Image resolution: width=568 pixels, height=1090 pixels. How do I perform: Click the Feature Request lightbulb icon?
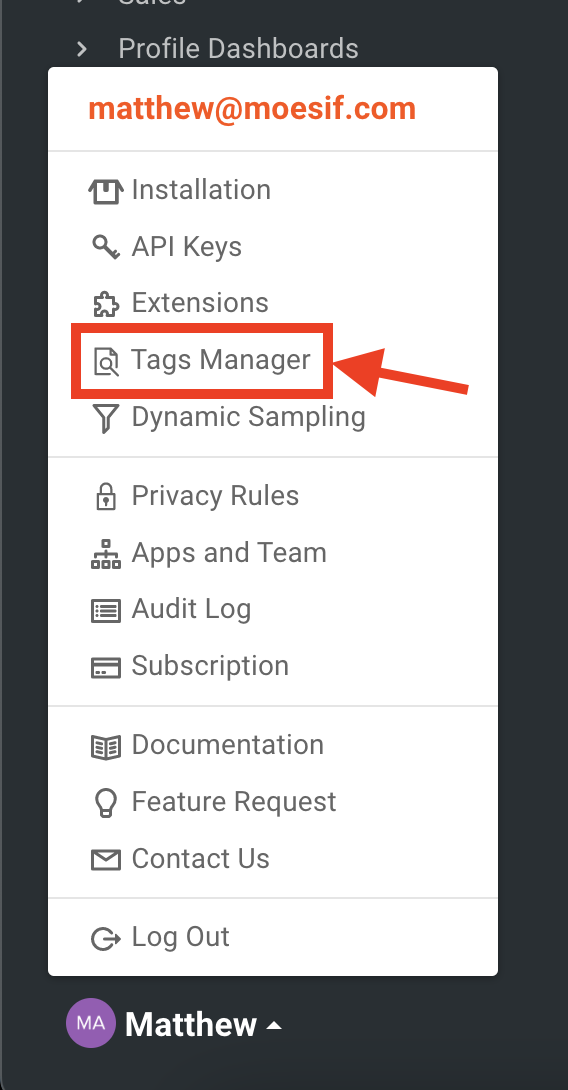click(106, 803)
